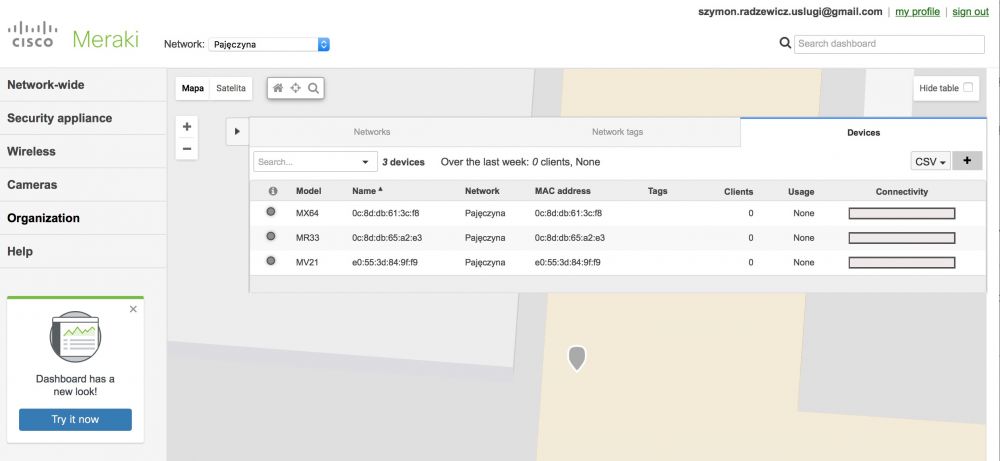The width and height of the screenshot is (1000, 461).
Task: Click dashboard illustration in promo card
Action: point(75,337)
